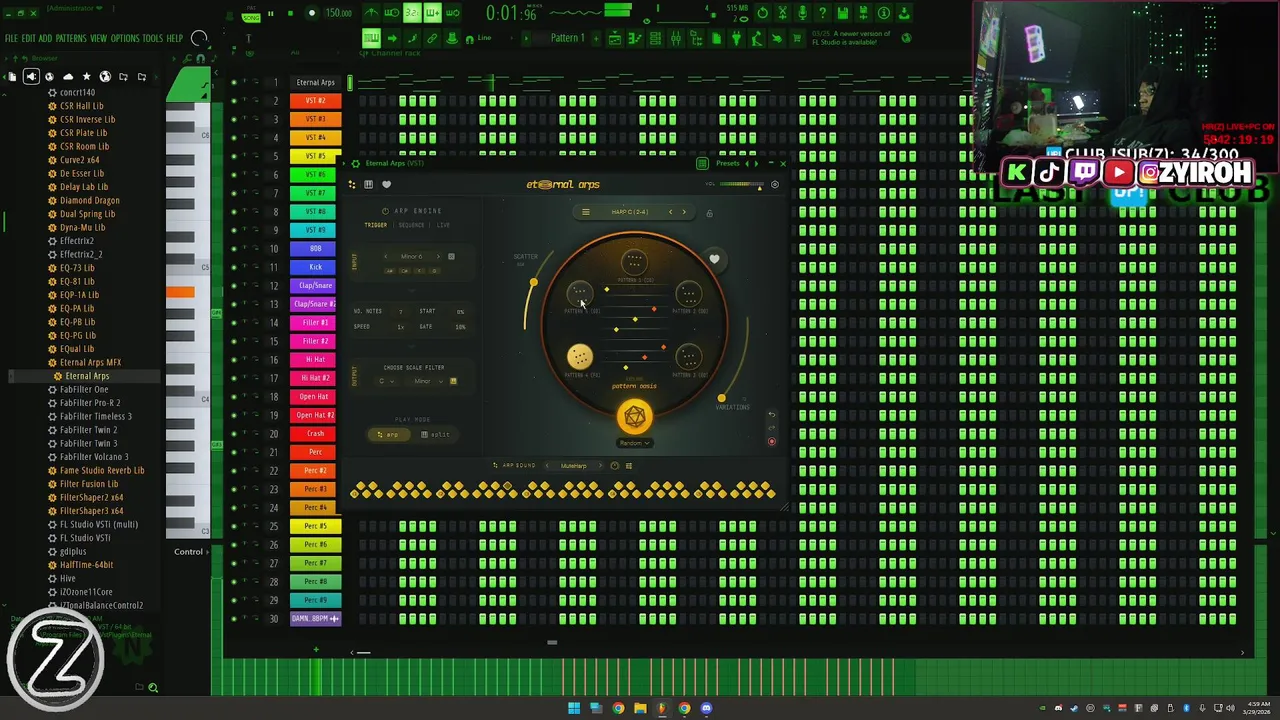Screen dimensions: 1280x720
Task: Adjust the SCATTER arc slider handle
Action: tap(533, 283)
